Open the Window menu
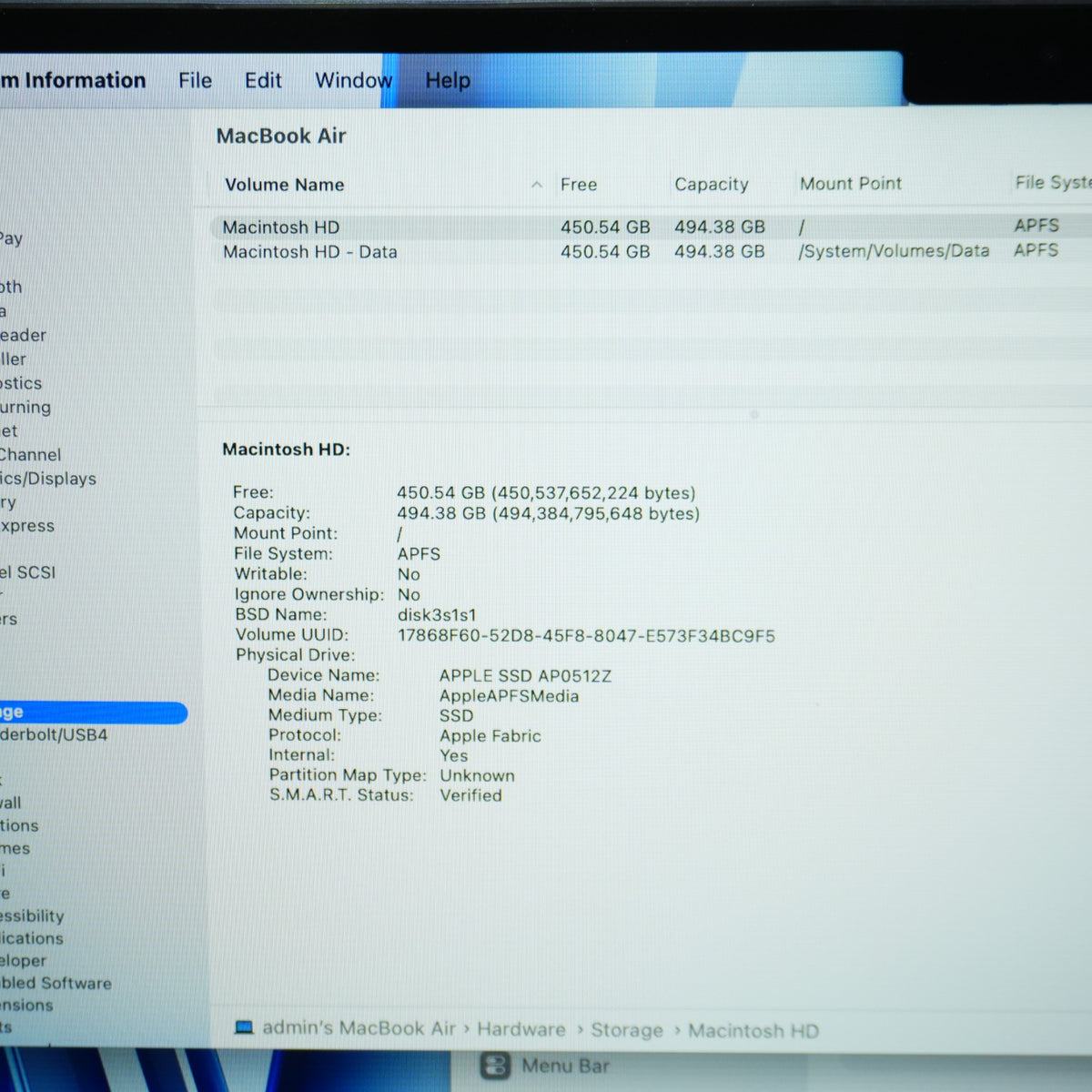The width and height of the screenshot is (1092, 1092). click(x=353, y=81)
